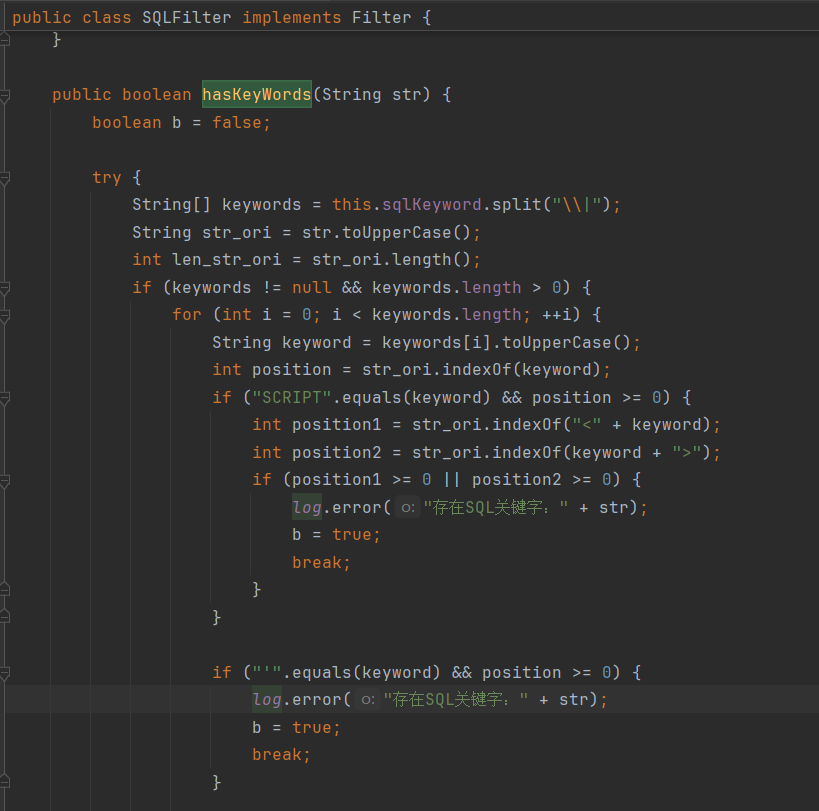Click the SQLFilter class name in header

point(186,18)
